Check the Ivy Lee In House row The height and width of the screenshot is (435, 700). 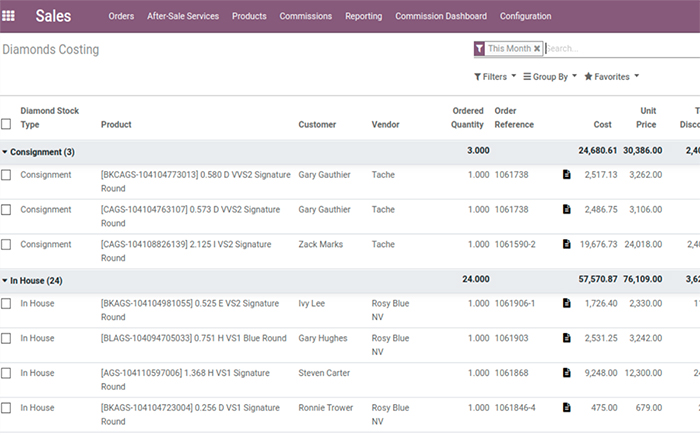pyautogui.click(x=7, y=303)
